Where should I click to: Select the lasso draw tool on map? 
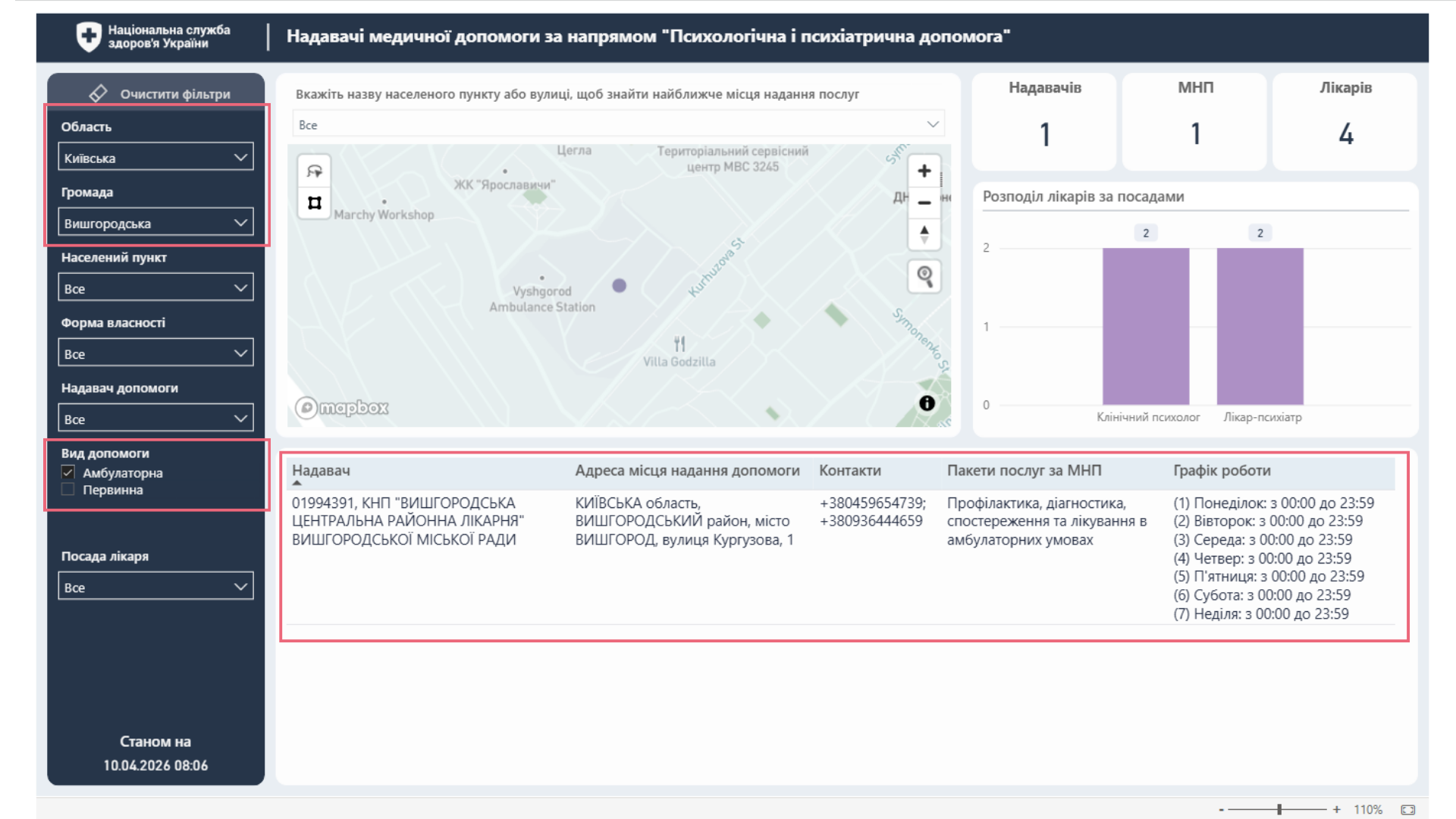tap(314, 171)
